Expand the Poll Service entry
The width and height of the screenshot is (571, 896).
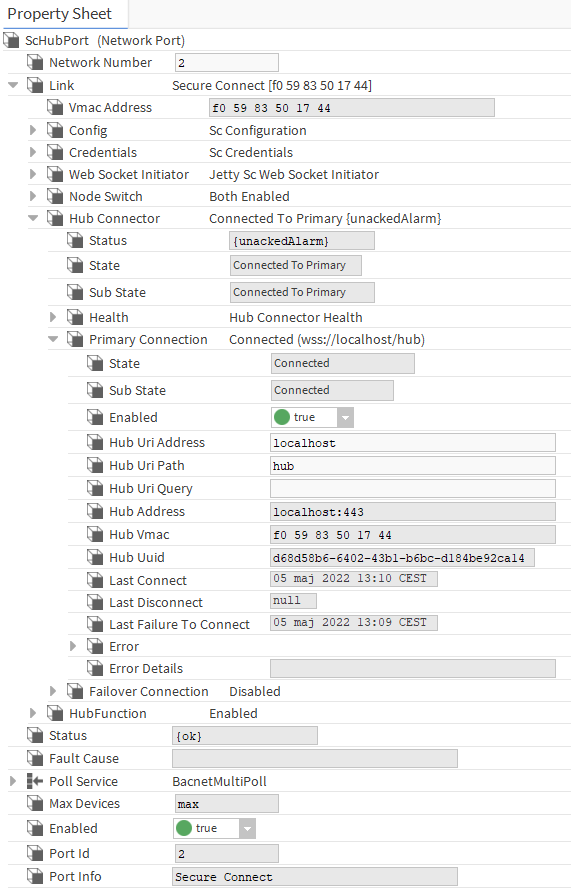13,781
